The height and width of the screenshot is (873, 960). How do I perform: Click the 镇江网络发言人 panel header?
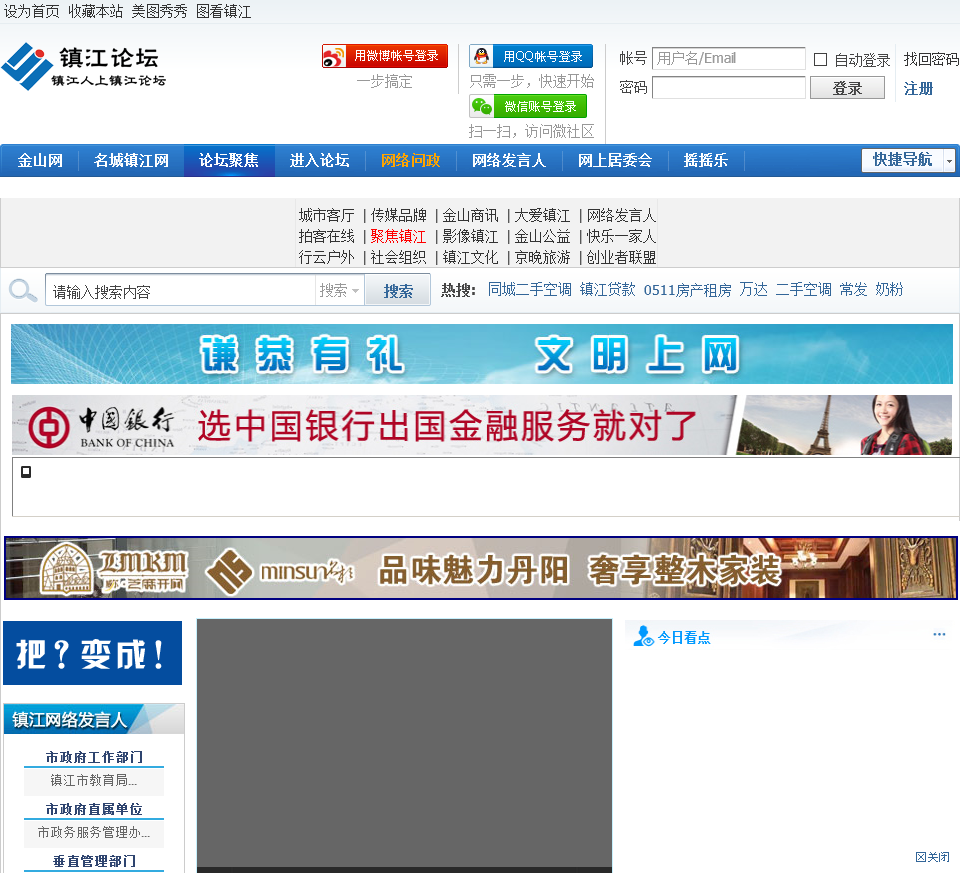click(94, 719)
